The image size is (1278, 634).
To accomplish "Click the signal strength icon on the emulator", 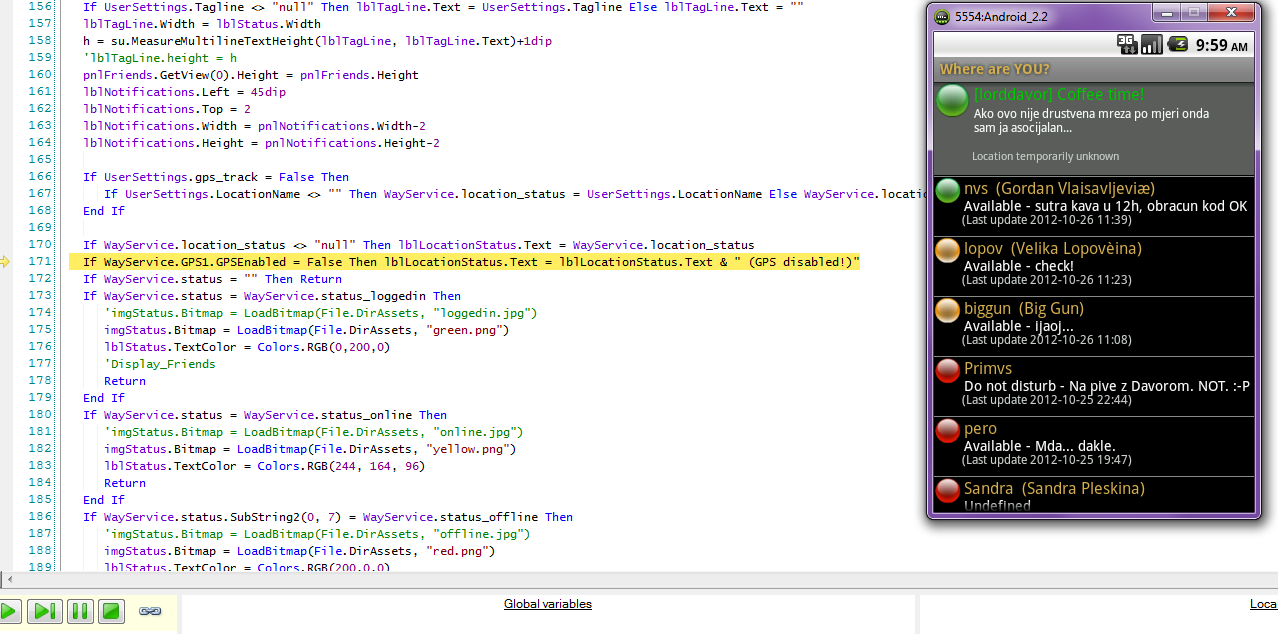I will (1151, 44).
